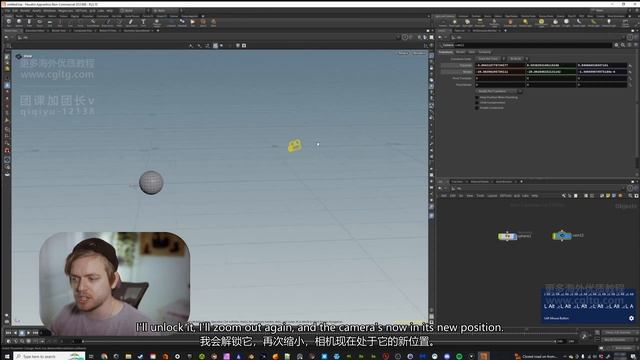Select the Box shelf tool

click(9, 22)
